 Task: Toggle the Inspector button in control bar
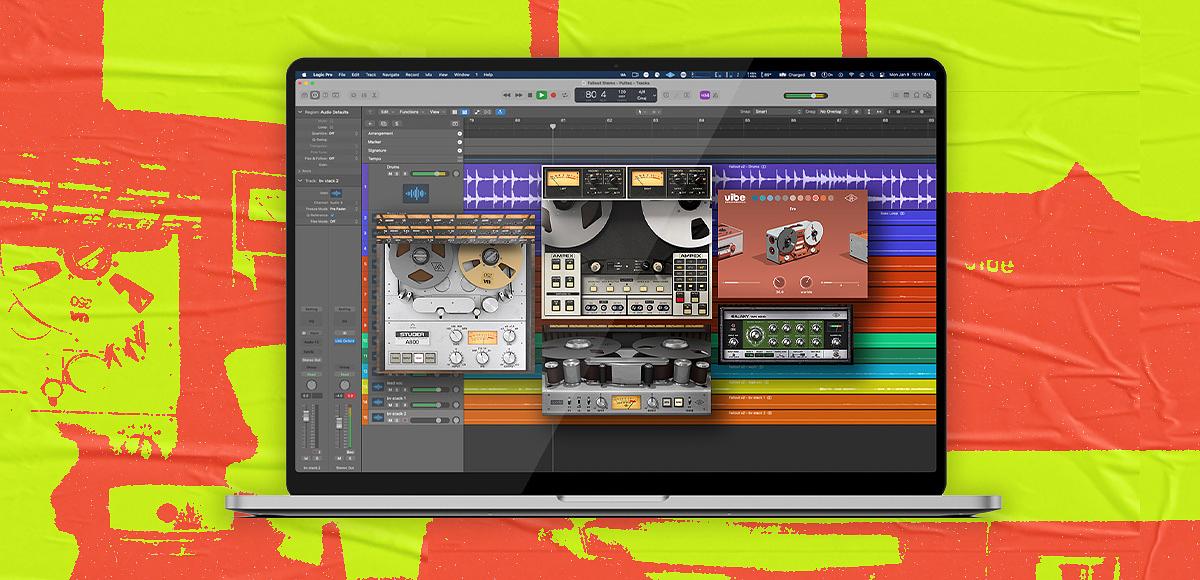(x=315, y=94)
